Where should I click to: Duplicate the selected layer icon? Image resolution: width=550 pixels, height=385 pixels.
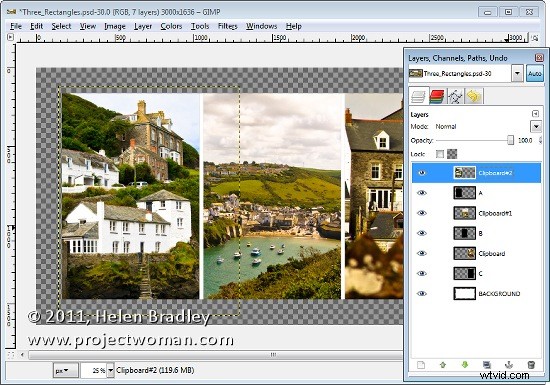[487, 365]
